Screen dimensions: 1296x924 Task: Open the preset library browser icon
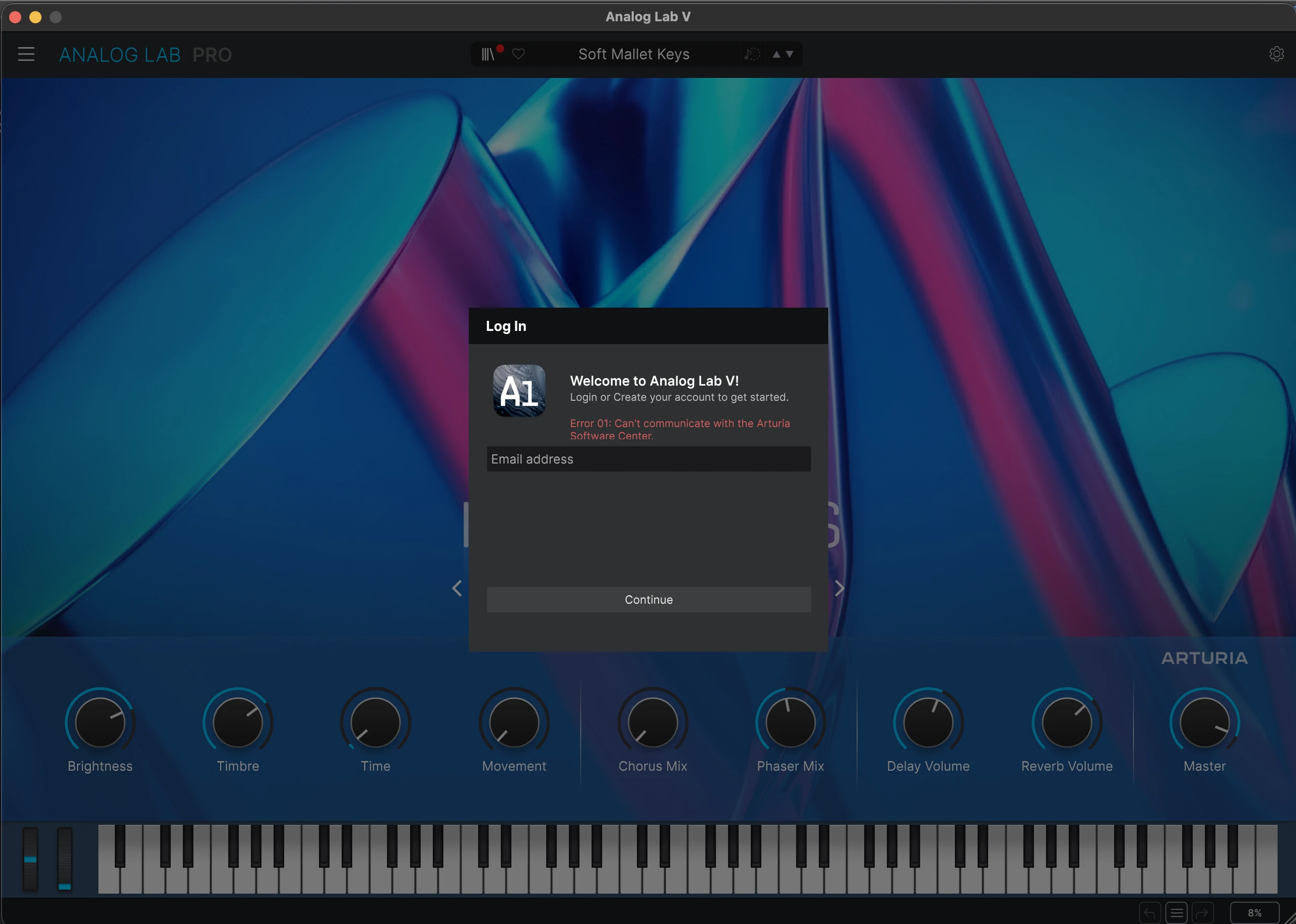[x=489, y=54]
